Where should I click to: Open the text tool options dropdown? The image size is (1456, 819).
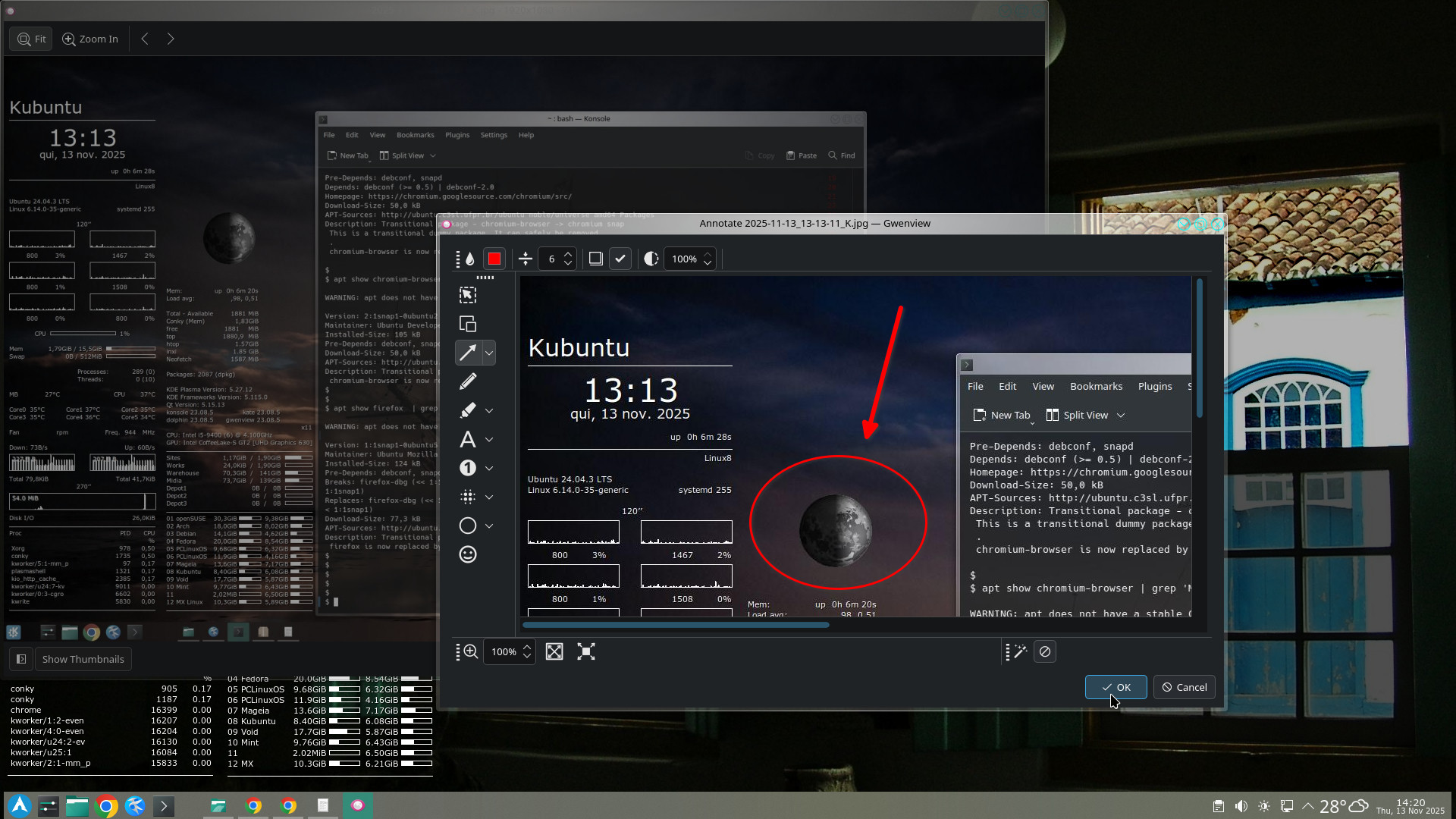489,439
